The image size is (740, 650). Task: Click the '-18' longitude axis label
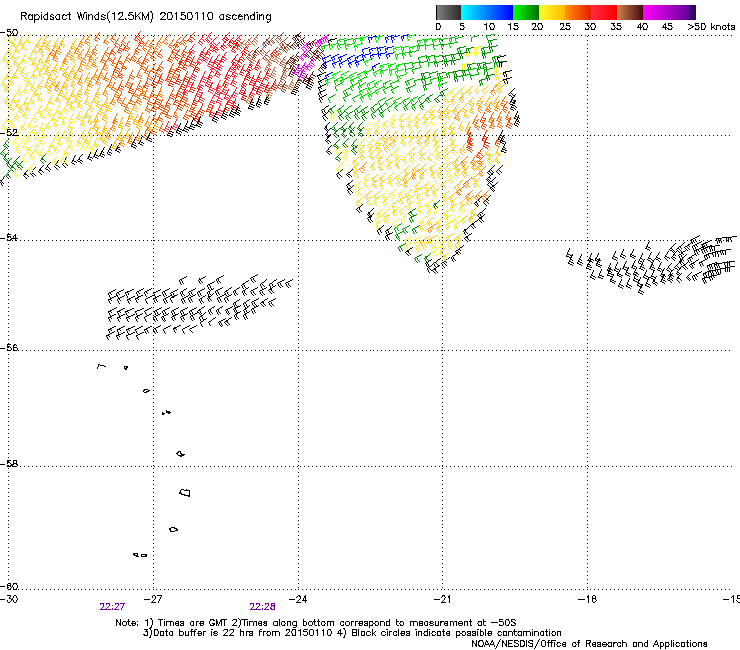[x=588, y=599]
